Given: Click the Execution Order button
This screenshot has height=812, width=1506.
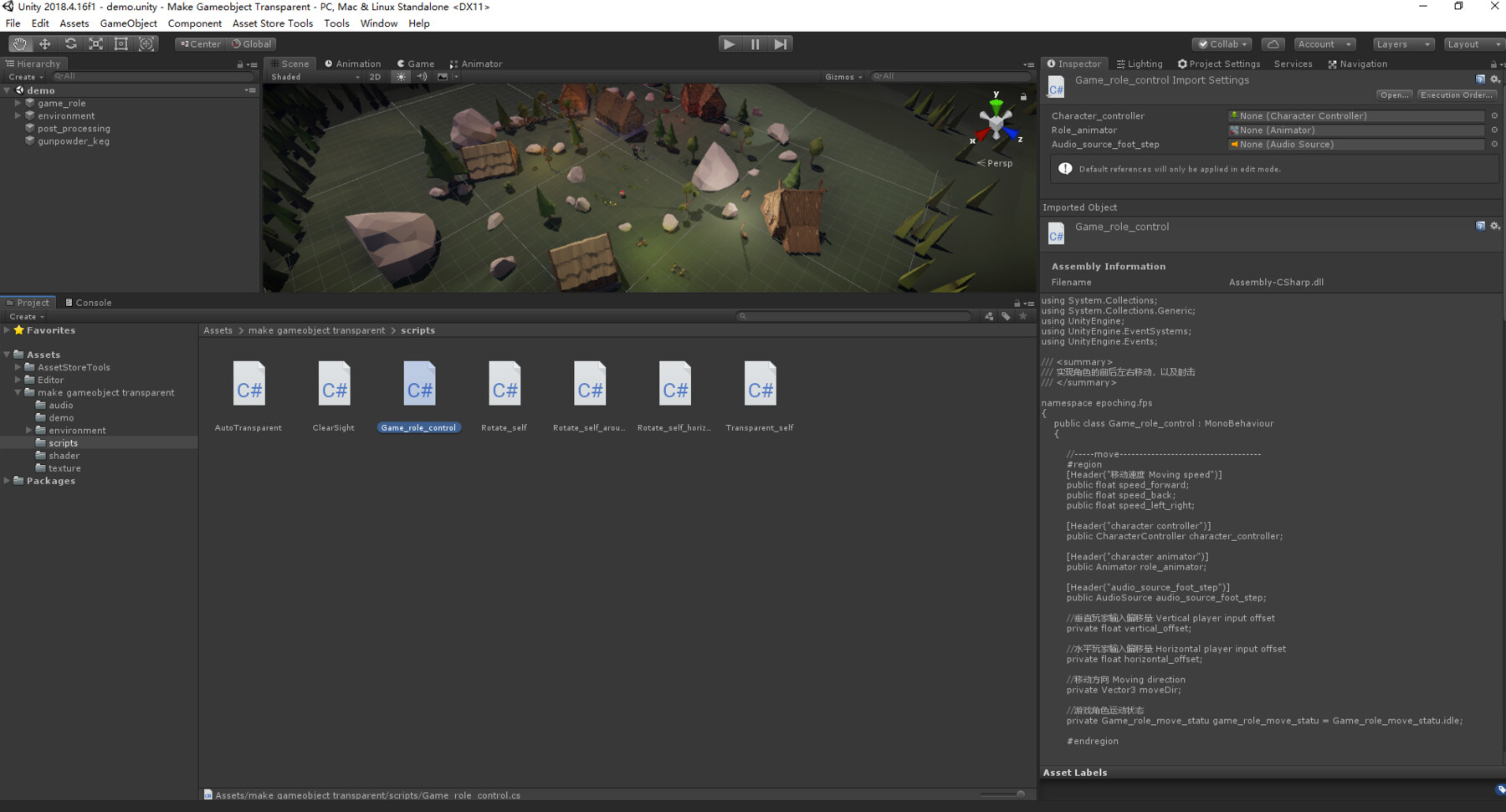Looking at the screenshot, I should click(1456, 94).
